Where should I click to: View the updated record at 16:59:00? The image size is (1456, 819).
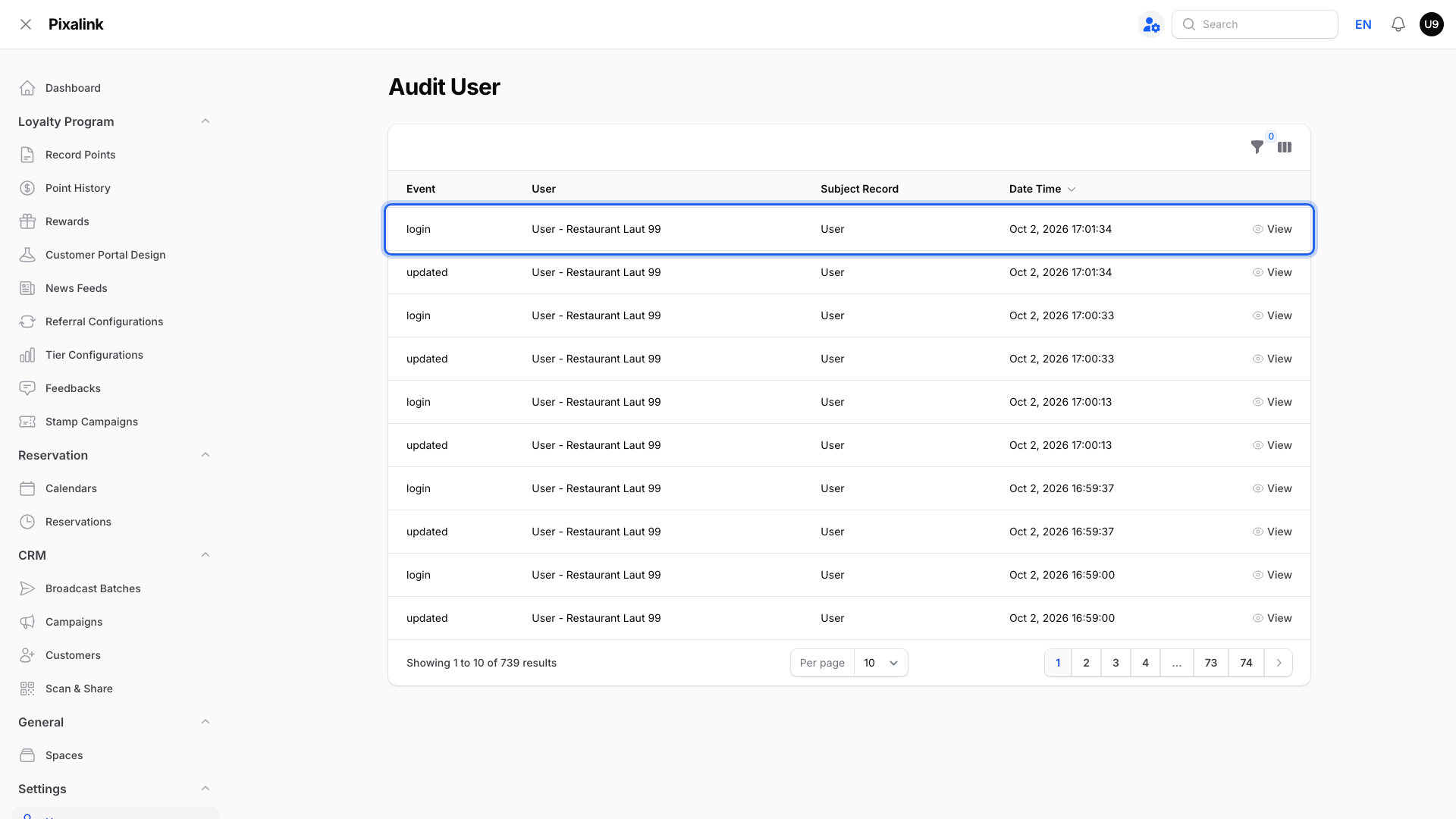[1272, 618]
